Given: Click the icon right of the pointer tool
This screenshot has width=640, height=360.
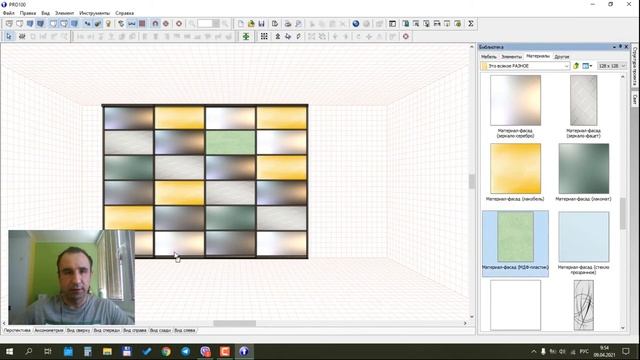Looking at the screenshot, I should point(22,36).
